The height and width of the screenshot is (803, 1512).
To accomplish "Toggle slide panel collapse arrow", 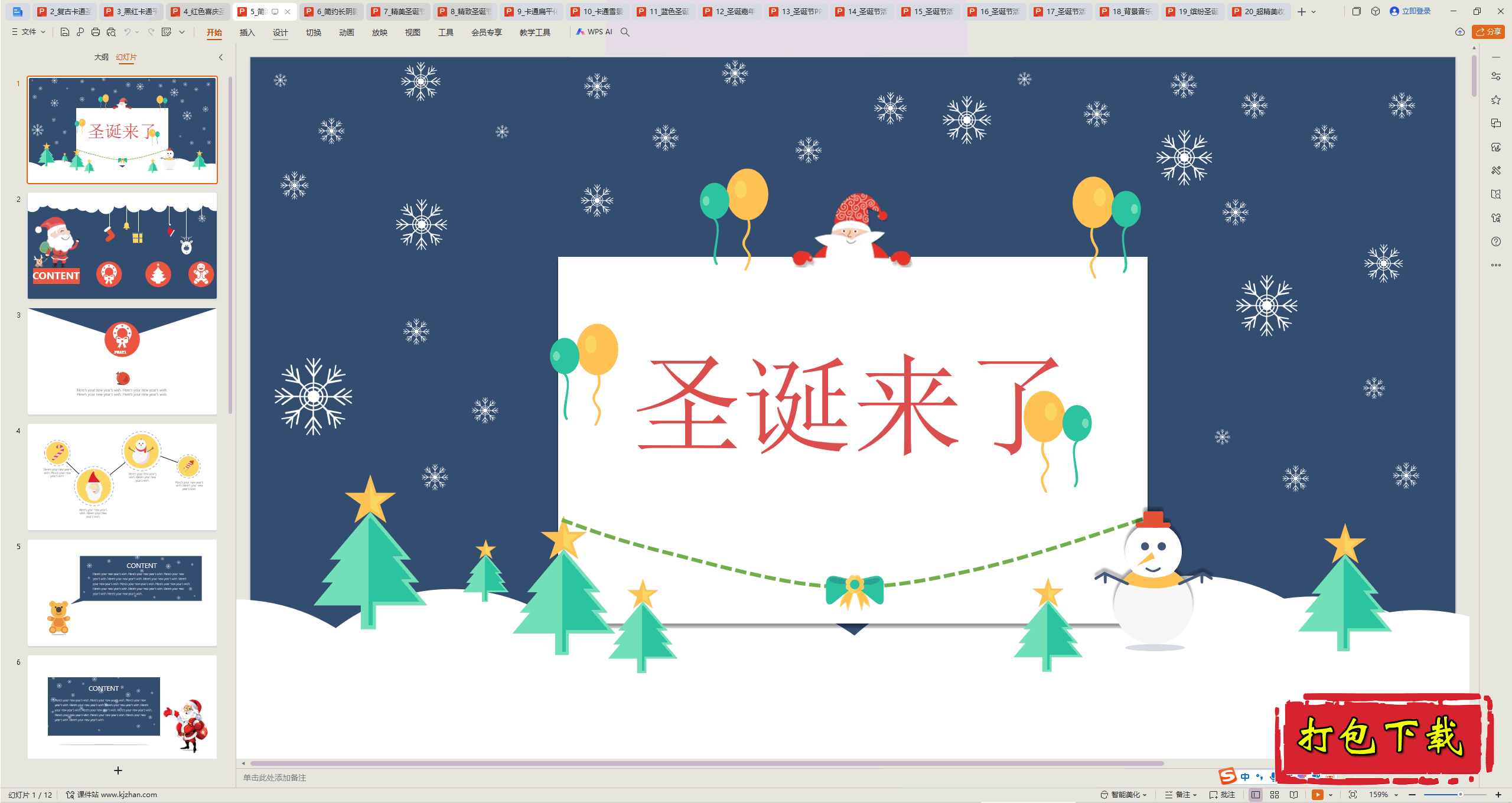I will (220, 57).
